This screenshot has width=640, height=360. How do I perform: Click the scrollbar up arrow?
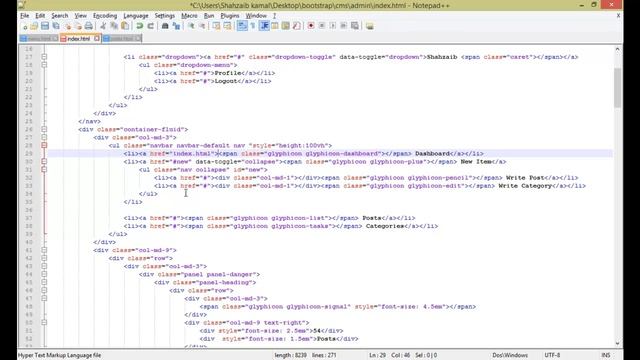[x=618, y=49]
